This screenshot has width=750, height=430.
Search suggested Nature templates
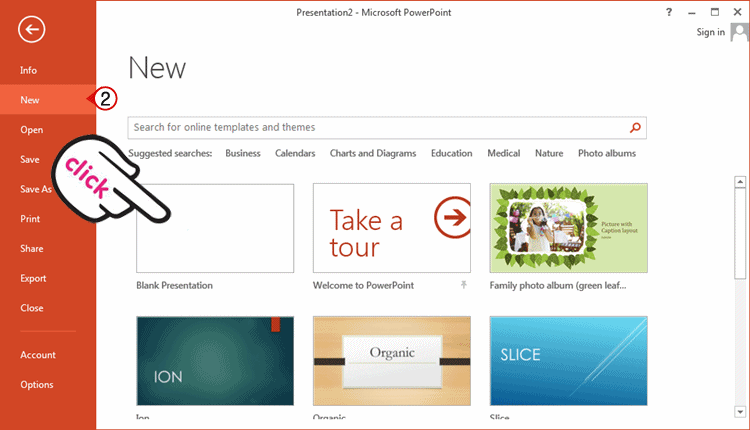click(549, 153)
